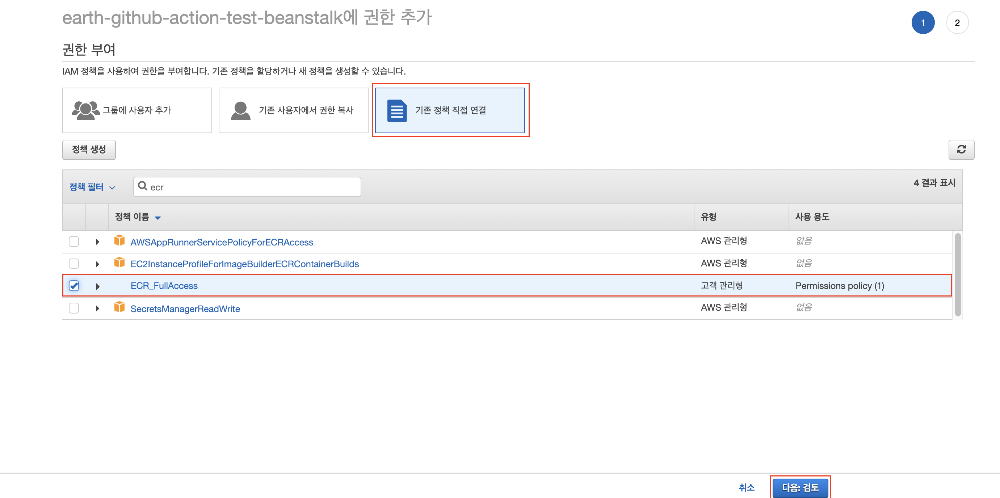Go to step 2 indicator

point(957,23)
